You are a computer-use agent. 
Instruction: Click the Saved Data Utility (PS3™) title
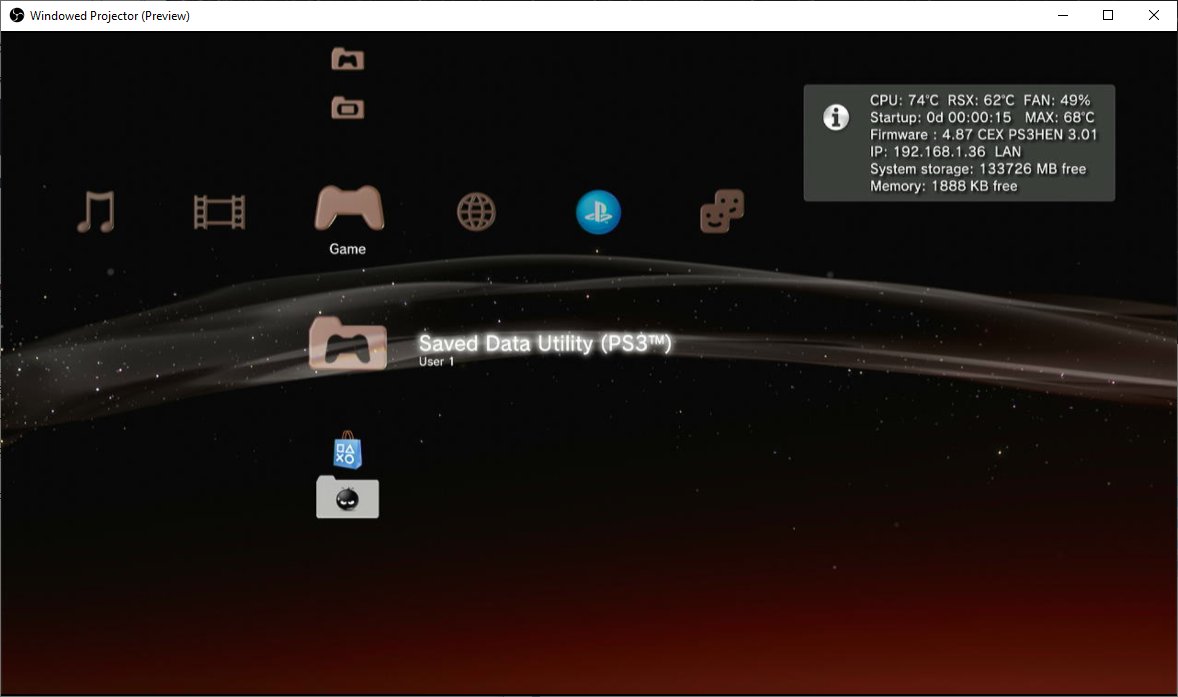pos(545,342)
